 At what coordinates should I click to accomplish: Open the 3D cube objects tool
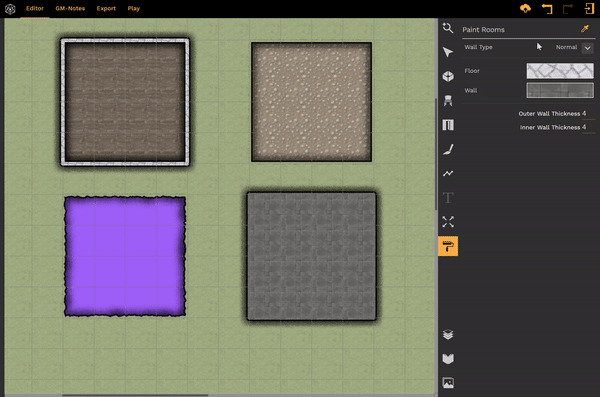[448, 76]
